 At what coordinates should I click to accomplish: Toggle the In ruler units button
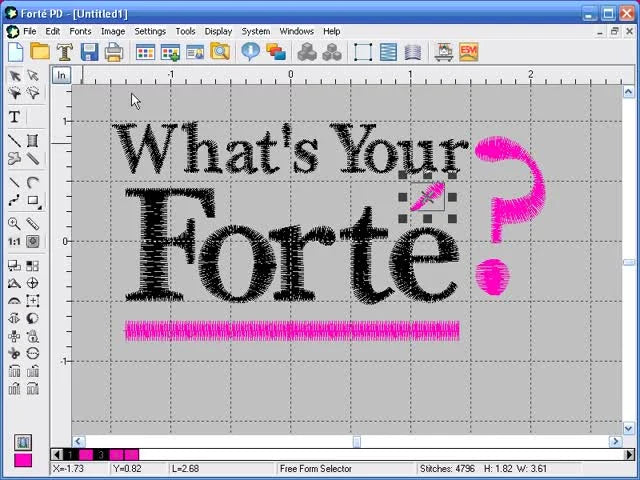point(61,75)
